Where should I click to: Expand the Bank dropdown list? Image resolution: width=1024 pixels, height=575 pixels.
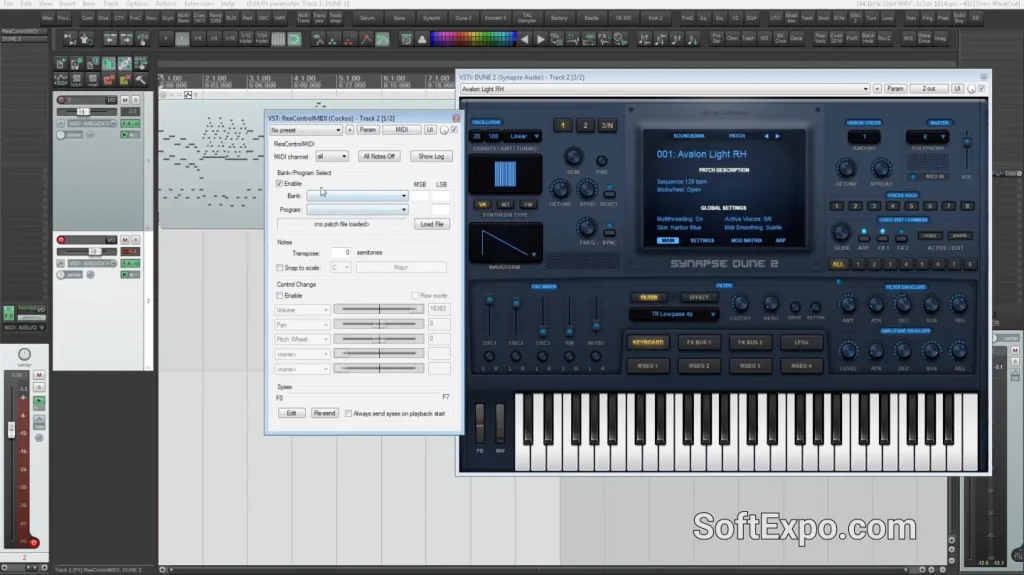click(x=358, y=196)
